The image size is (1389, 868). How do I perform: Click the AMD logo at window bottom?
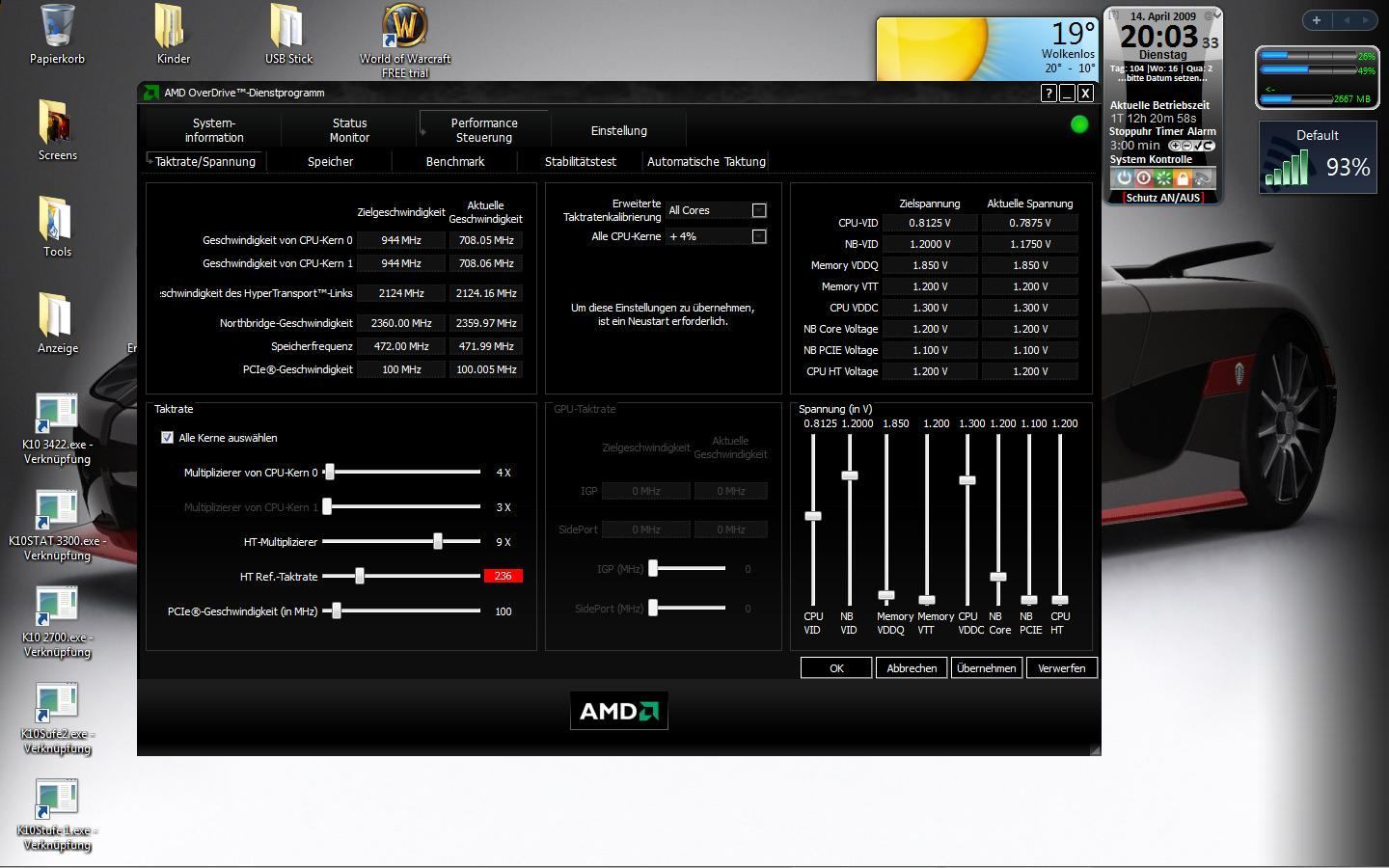619,711
